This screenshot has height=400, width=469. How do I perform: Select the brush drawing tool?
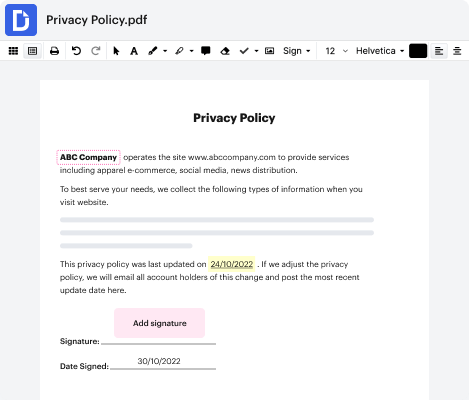[x=153, y=51]
